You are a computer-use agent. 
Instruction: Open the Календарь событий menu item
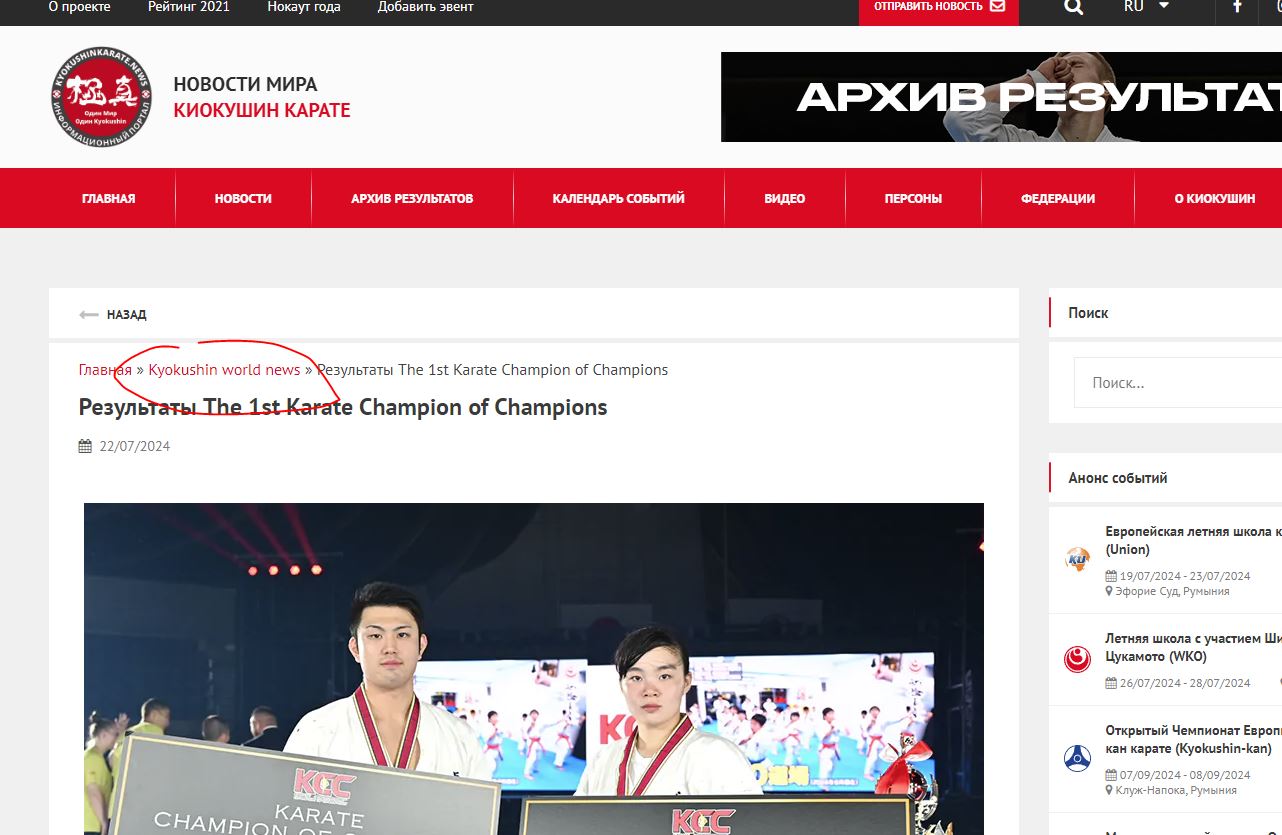(618, 198)
